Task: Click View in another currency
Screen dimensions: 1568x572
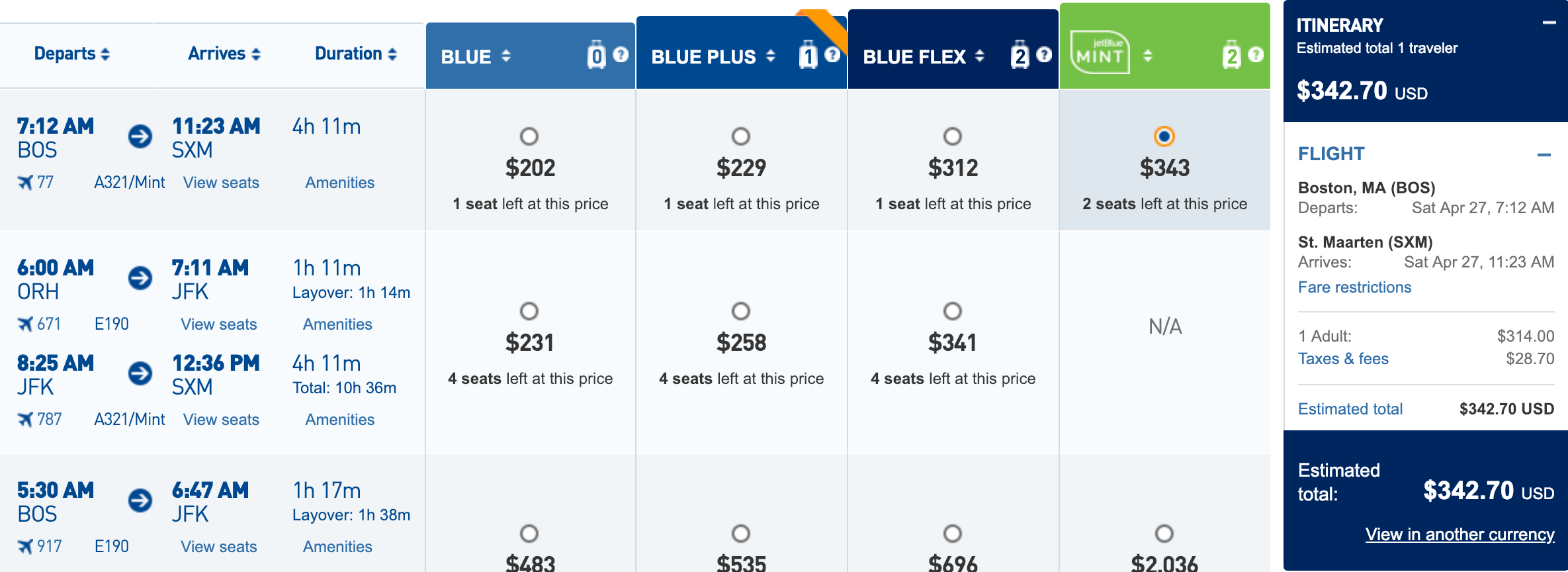Action: click(1459, 534)
